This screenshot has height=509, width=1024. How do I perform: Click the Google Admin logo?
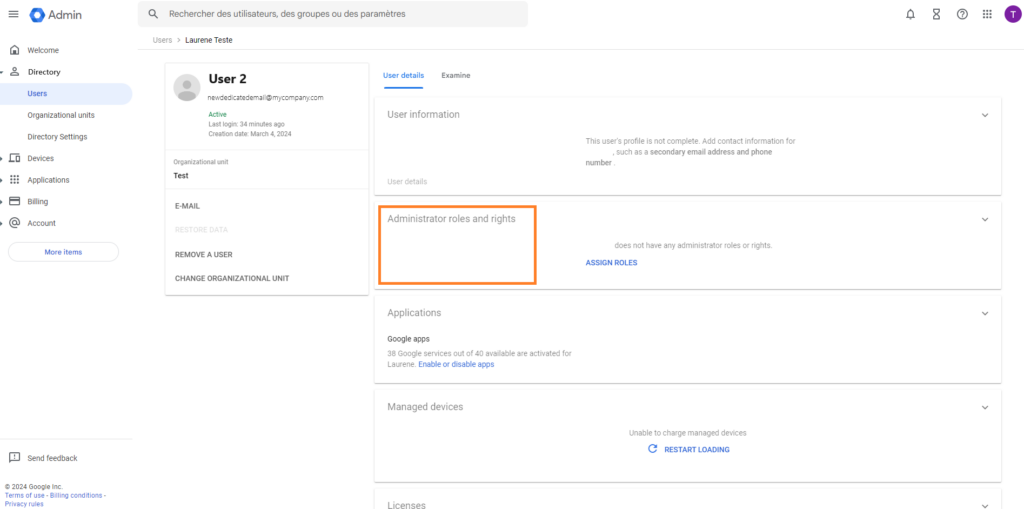click(56, 14)
